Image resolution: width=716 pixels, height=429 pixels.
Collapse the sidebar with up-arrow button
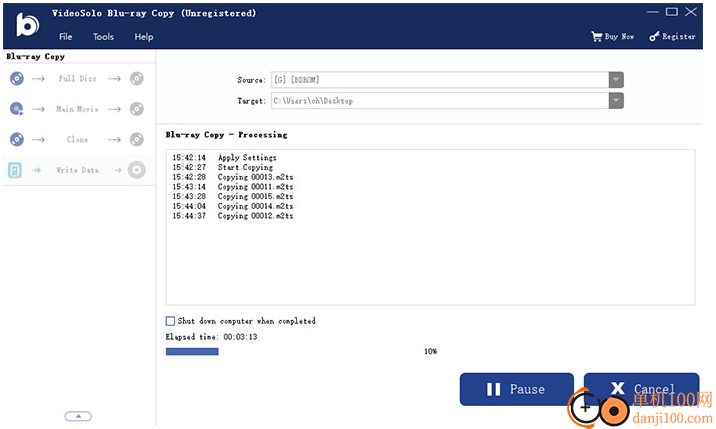point(78,416)
